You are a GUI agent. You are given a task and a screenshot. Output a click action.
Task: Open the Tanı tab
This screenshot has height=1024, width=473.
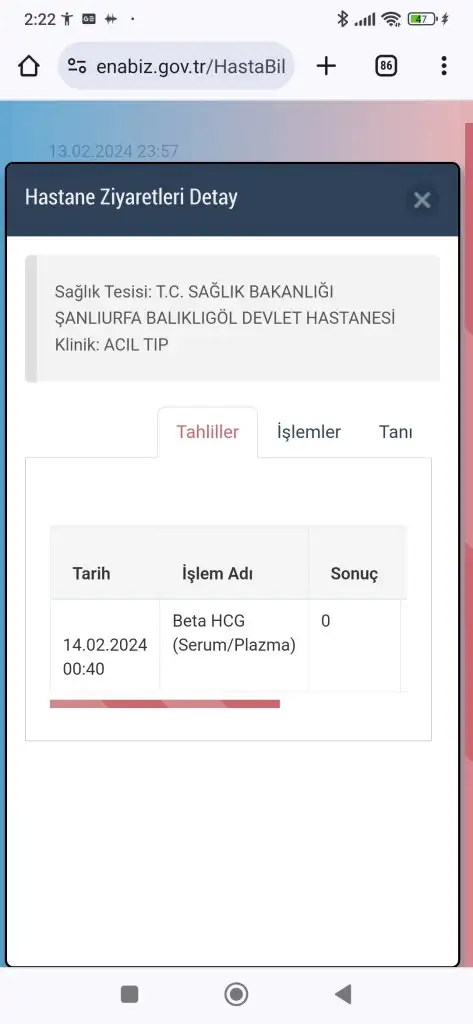click(x=395, y=432)
